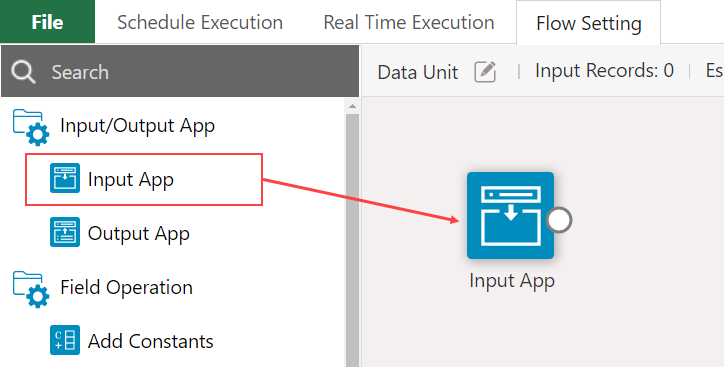This screenshot has width=724, height=367.
Task: Select the Flow Setting tab
Action: point(588,23)
